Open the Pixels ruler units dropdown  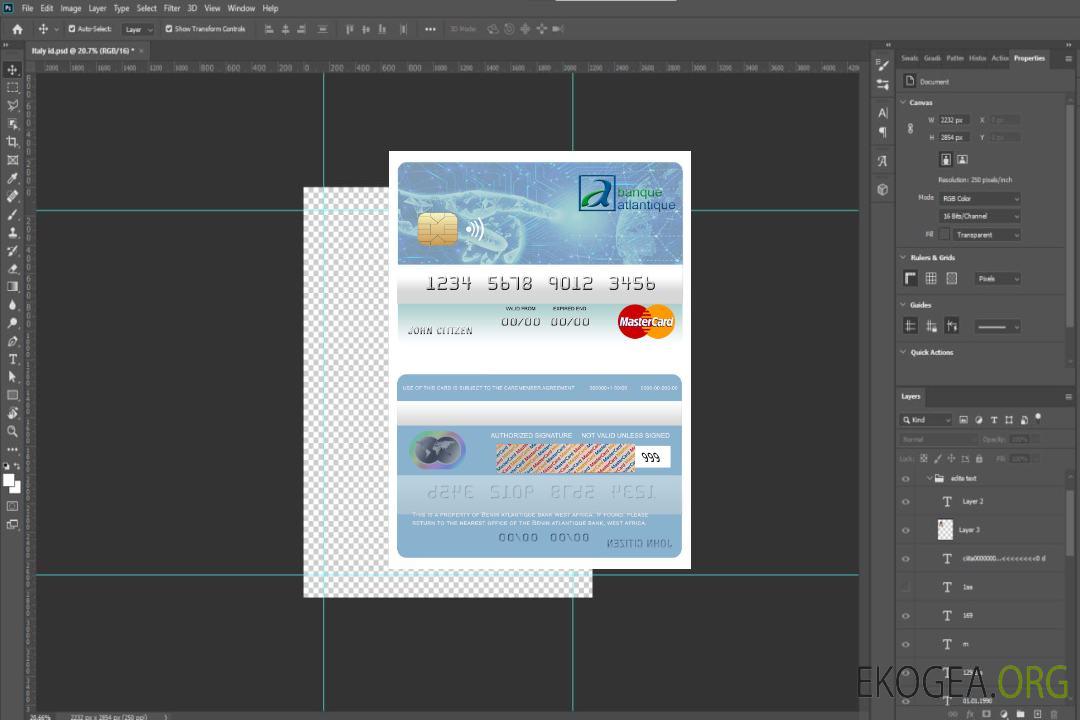pyautogui.click(x=997, y=278)
